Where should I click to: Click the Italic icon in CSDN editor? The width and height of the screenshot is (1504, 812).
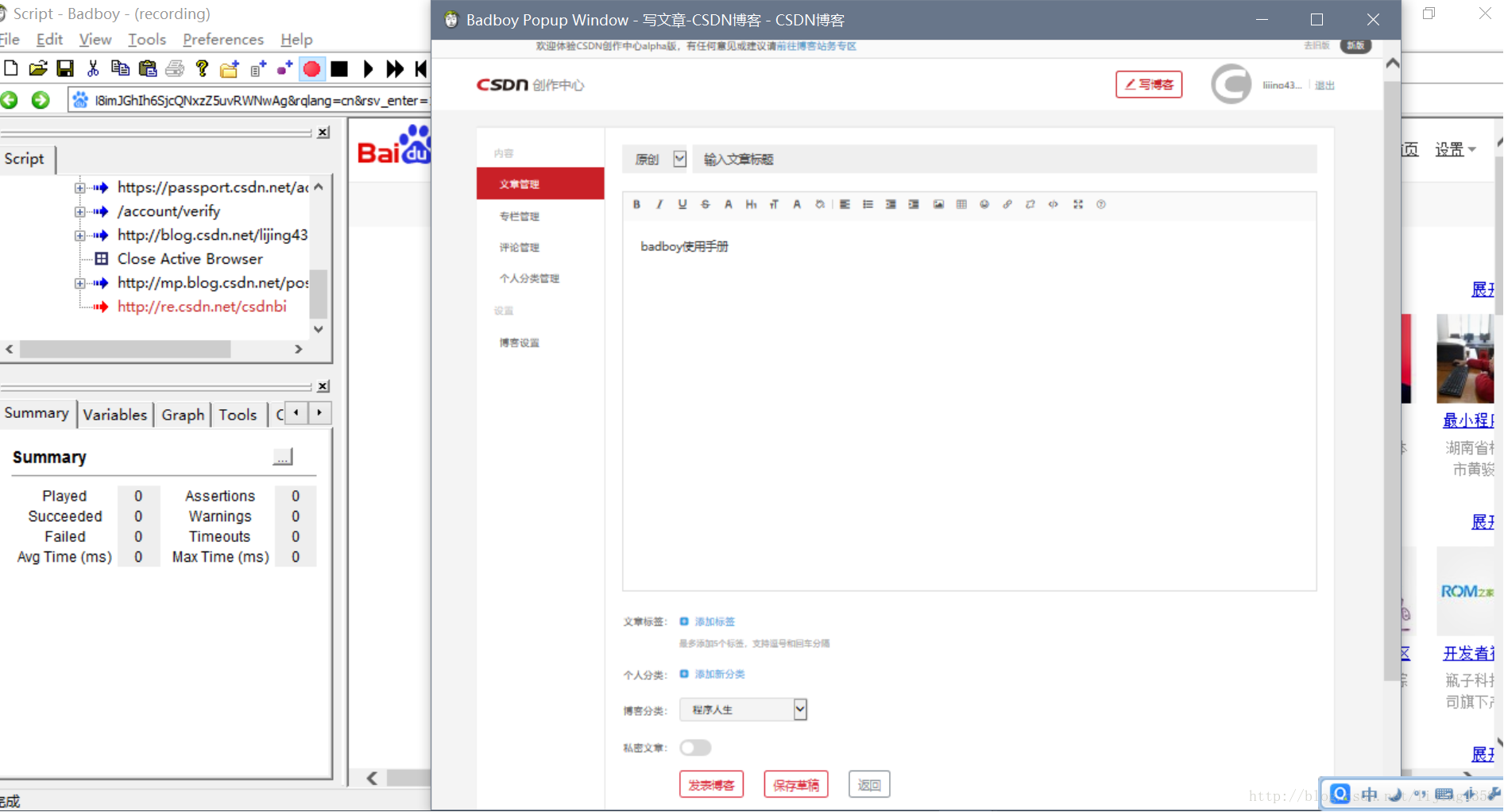coord(659,204)
